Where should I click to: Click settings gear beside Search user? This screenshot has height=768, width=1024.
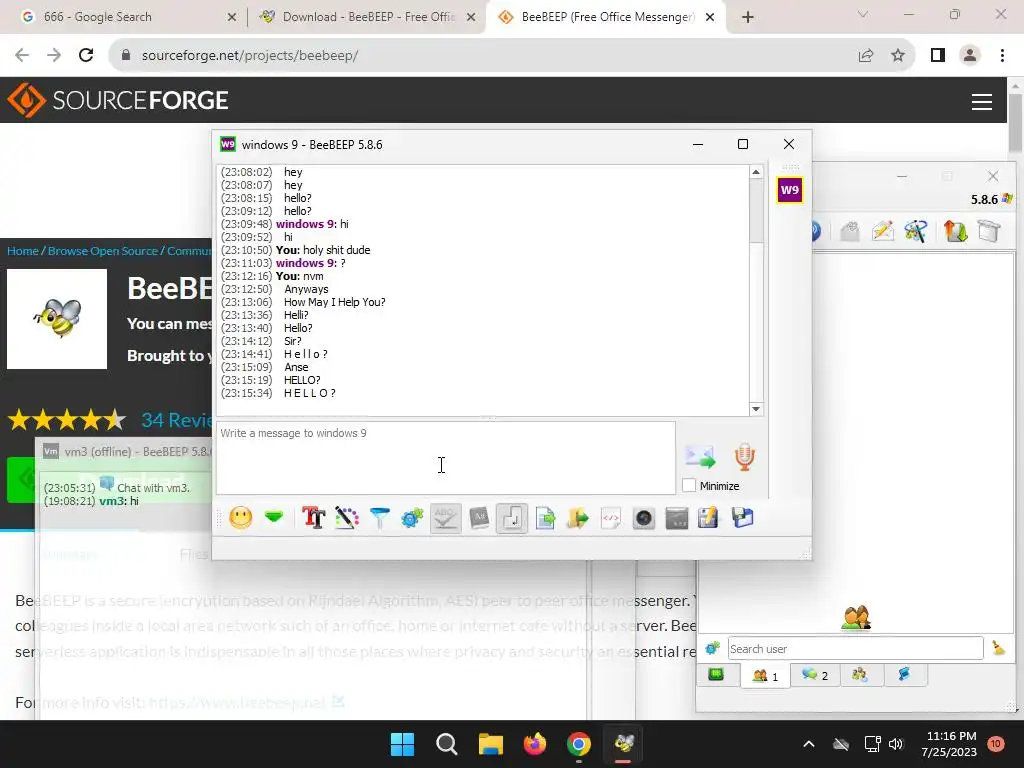pos(712,648)
